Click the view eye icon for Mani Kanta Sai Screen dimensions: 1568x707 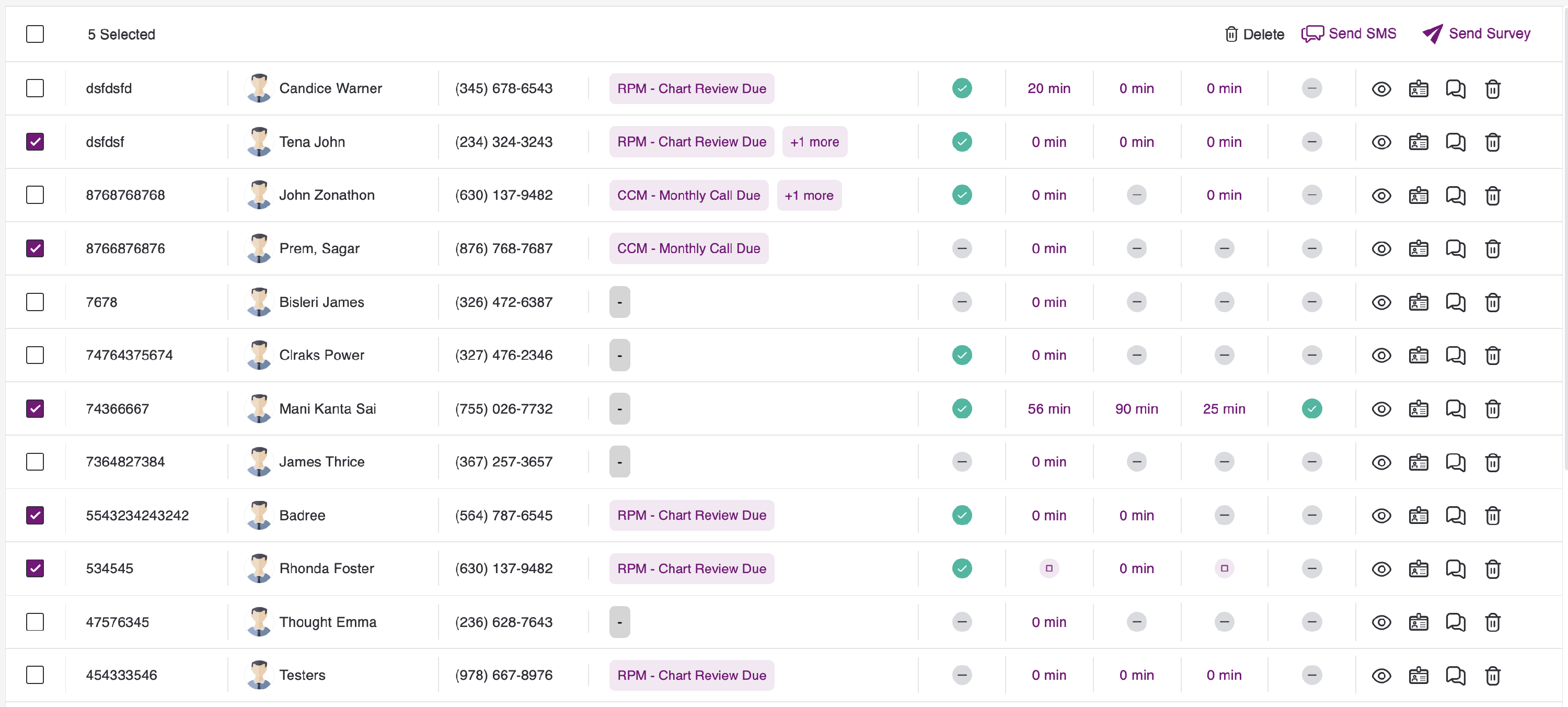pos(1381,409)
